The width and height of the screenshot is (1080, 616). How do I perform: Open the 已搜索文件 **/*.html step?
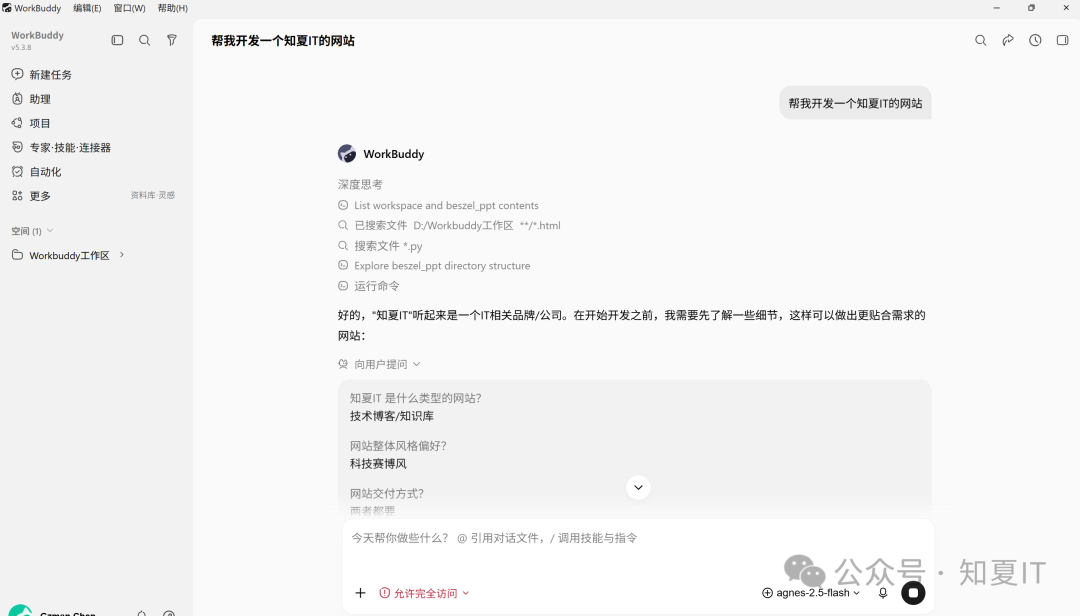[x=449, y=225]
